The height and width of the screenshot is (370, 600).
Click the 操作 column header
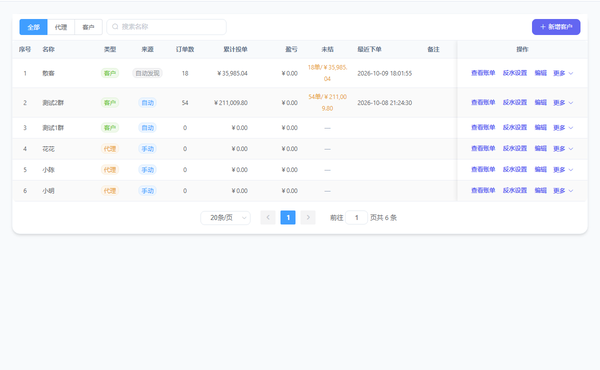[x=522, y=49]
